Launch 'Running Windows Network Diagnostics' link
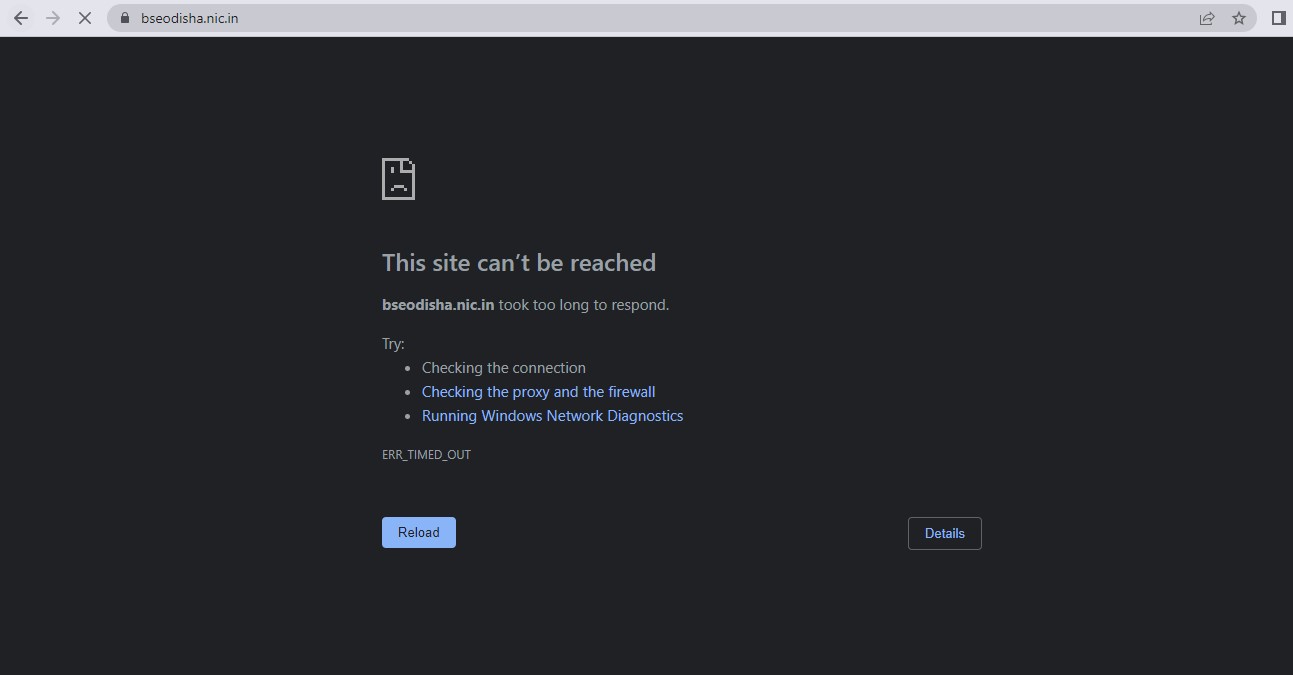Viewport: 1293px width, 675px height. point(552,416)
